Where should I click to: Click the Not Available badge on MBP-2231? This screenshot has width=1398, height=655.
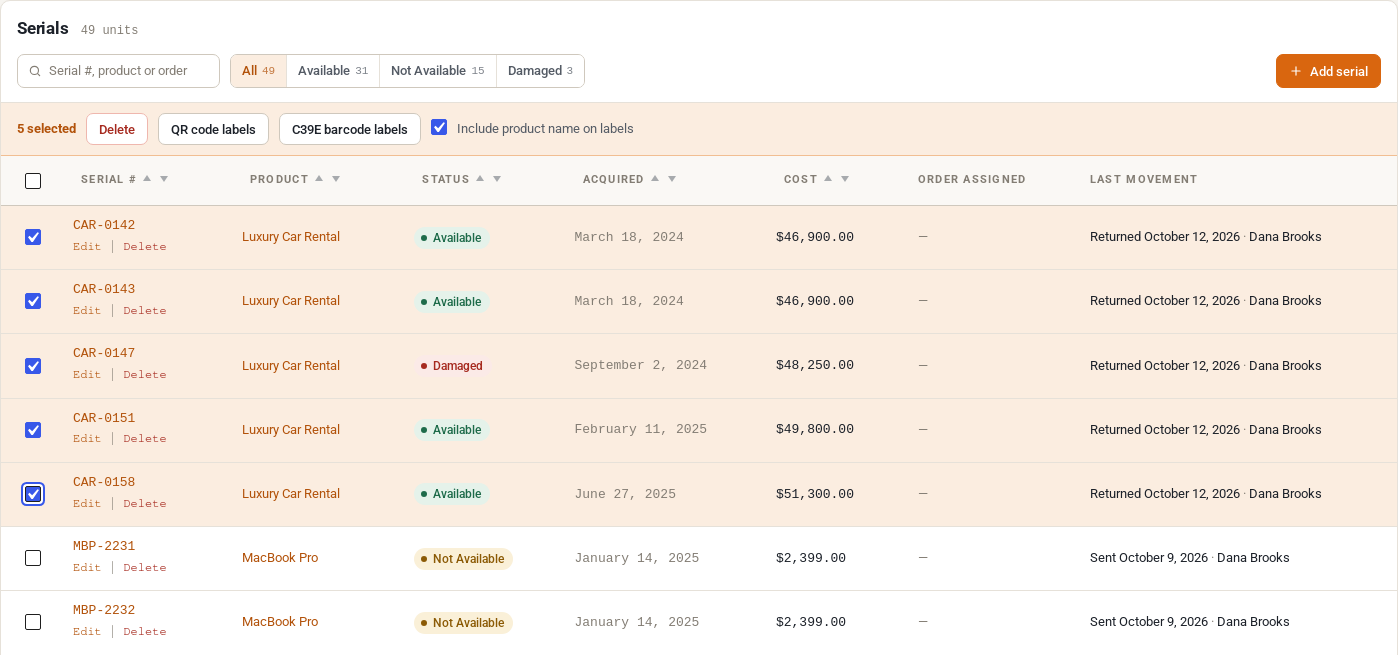pyautogui.click(x=463, y=559)
